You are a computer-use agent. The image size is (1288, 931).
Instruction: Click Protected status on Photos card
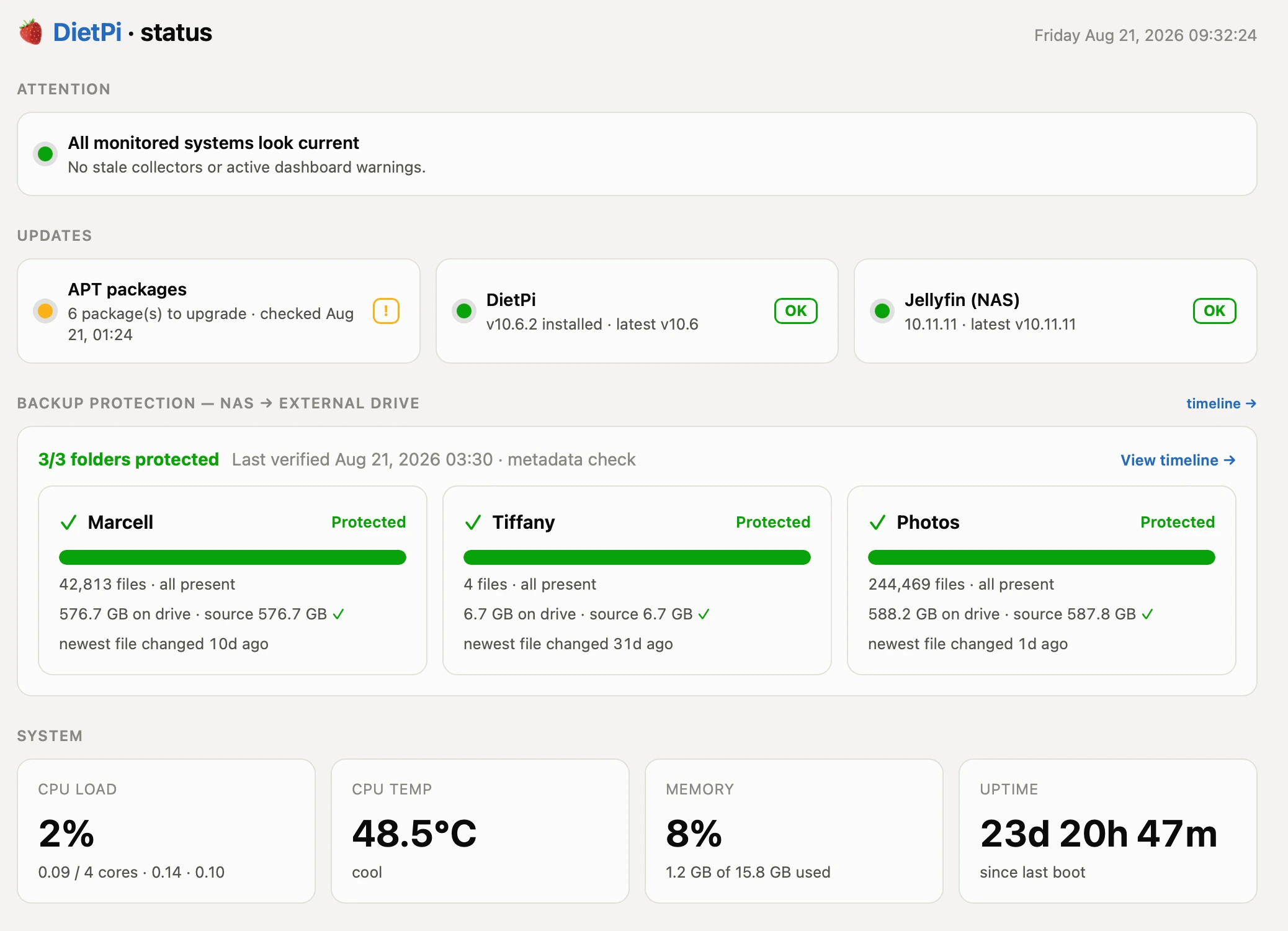click(1178, 522)
